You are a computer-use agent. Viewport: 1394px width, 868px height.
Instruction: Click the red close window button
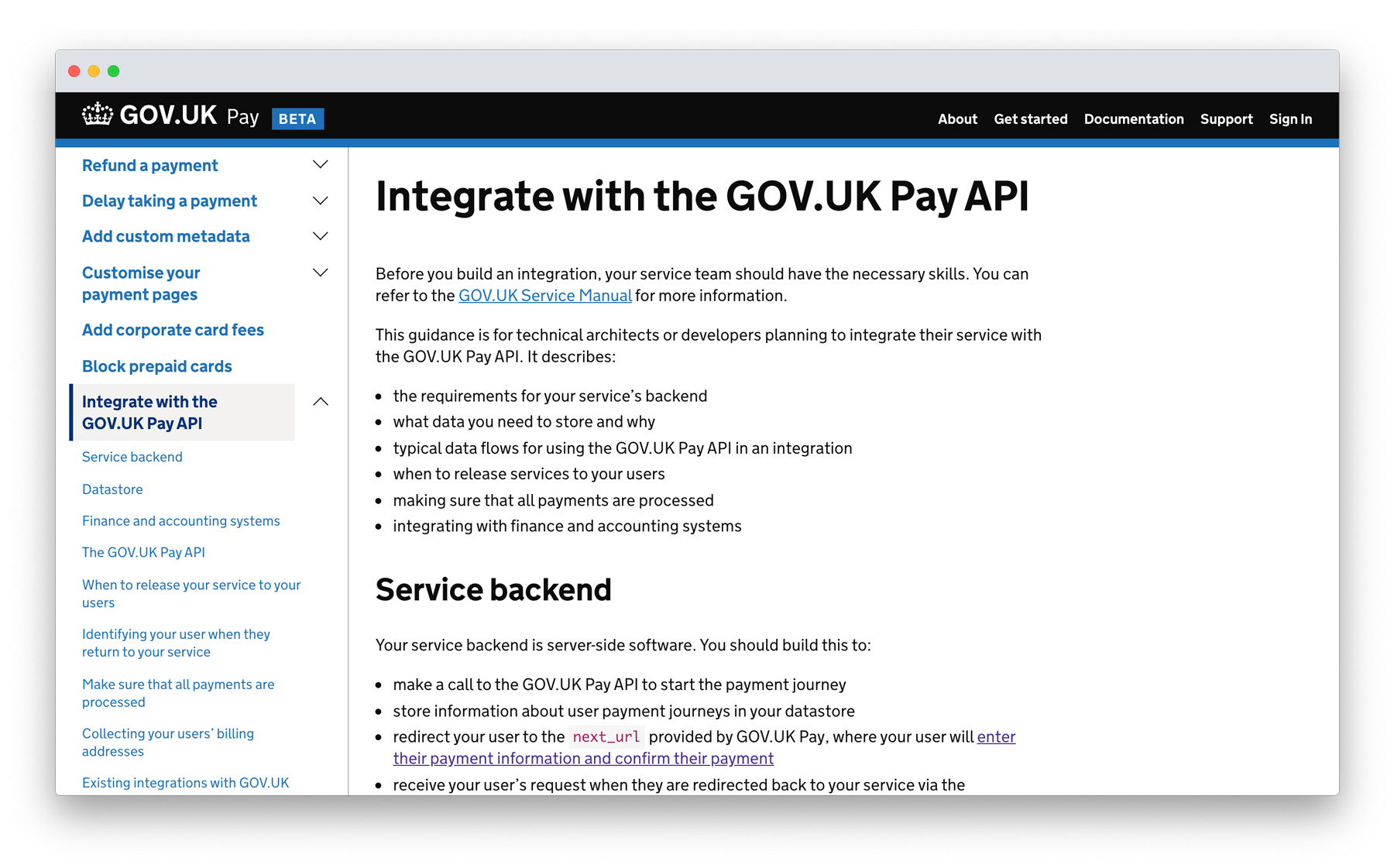coord(74,71)
